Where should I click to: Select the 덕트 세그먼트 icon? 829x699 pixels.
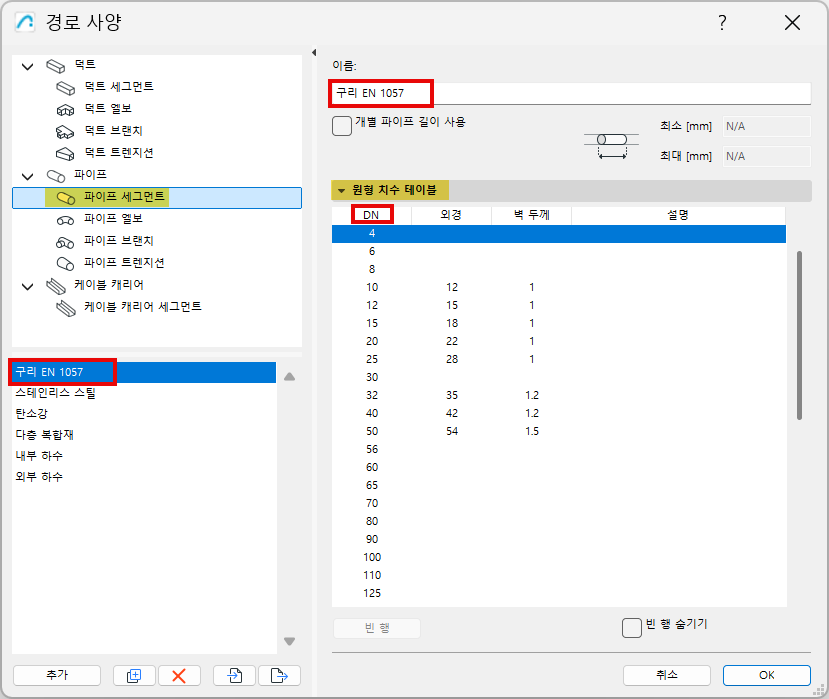(x=66, y=88)
